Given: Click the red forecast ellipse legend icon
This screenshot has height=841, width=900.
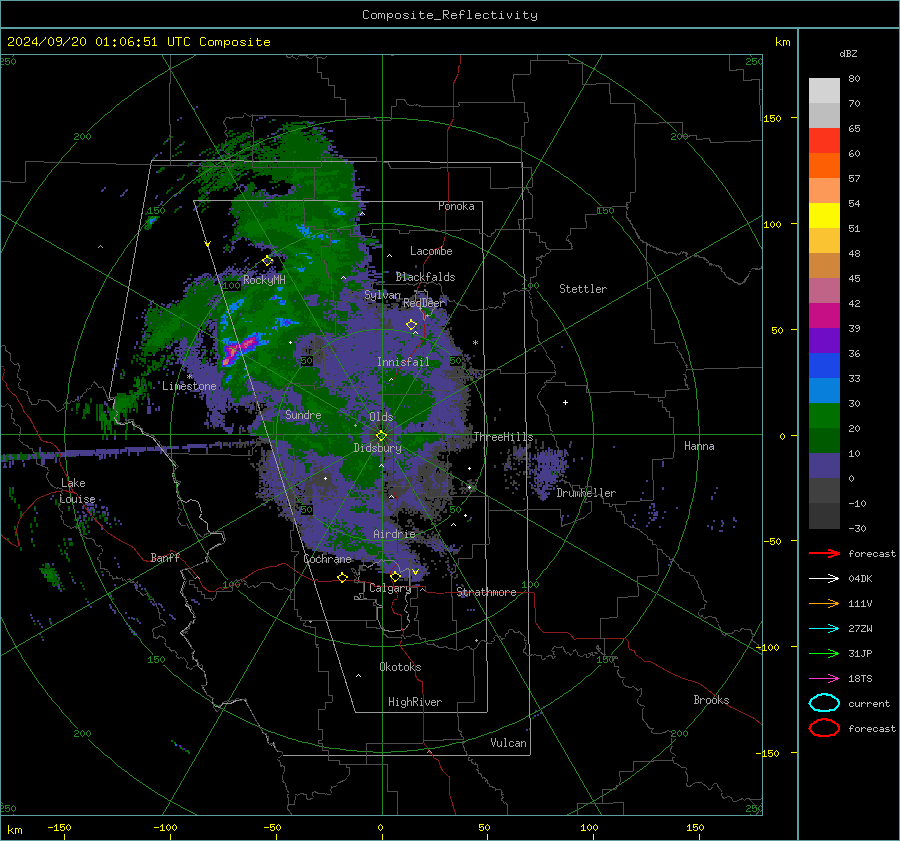Looking at the screenshot, I should coord(824,728).
